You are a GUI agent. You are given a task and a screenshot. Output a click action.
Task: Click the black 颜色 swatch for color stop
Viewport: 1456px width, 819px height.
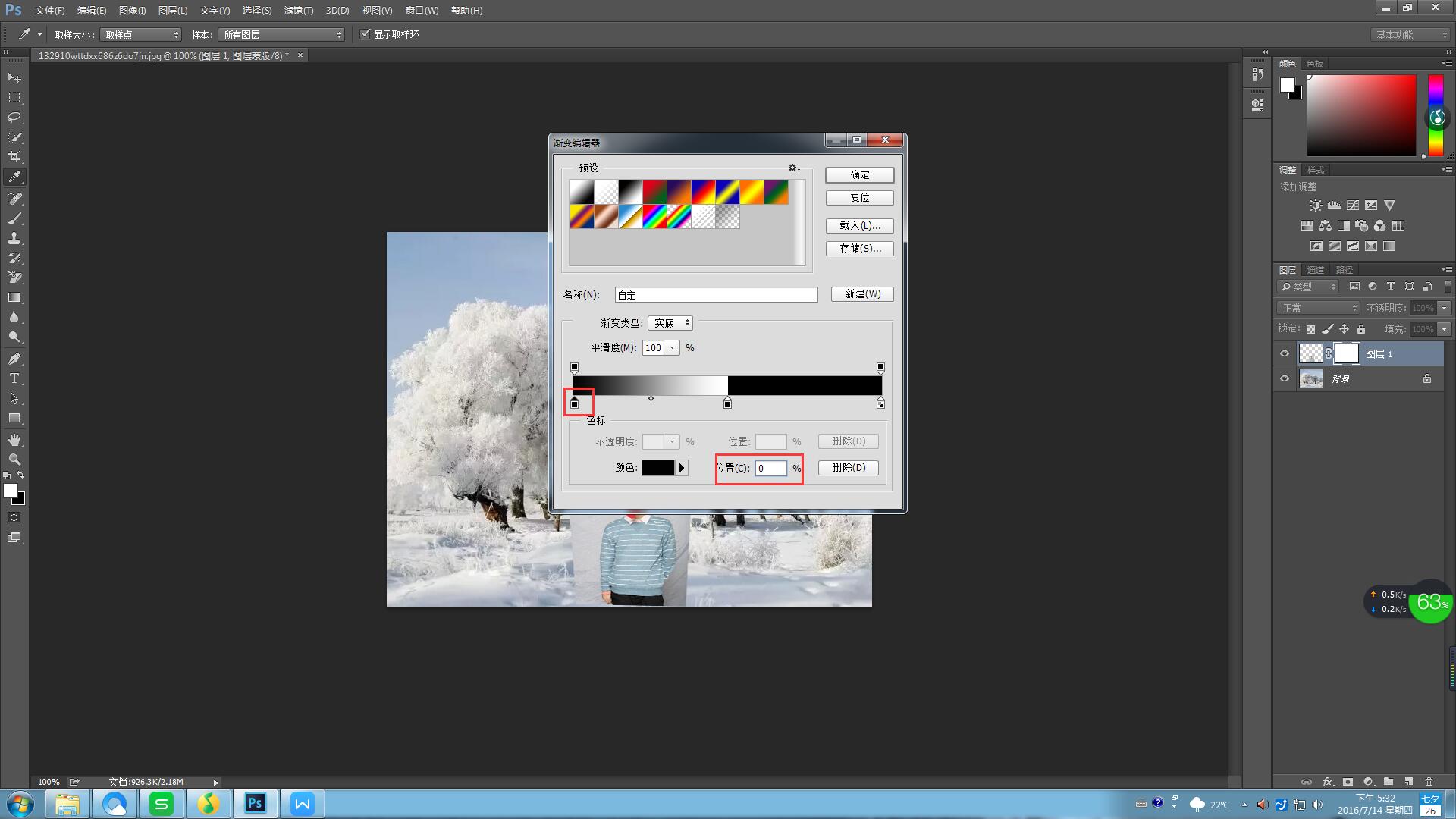(657, 468)
